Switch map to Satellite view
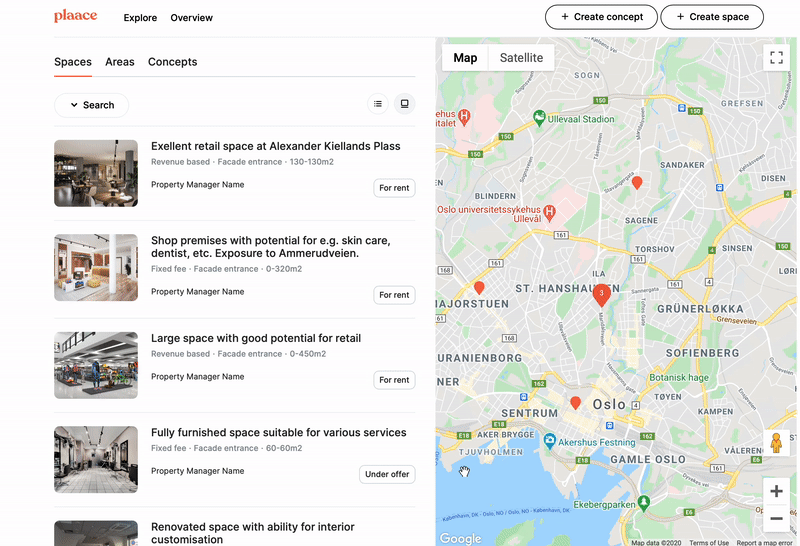This screenshot has width=800, height=546. pyautogui.click(x=521, y=58)
